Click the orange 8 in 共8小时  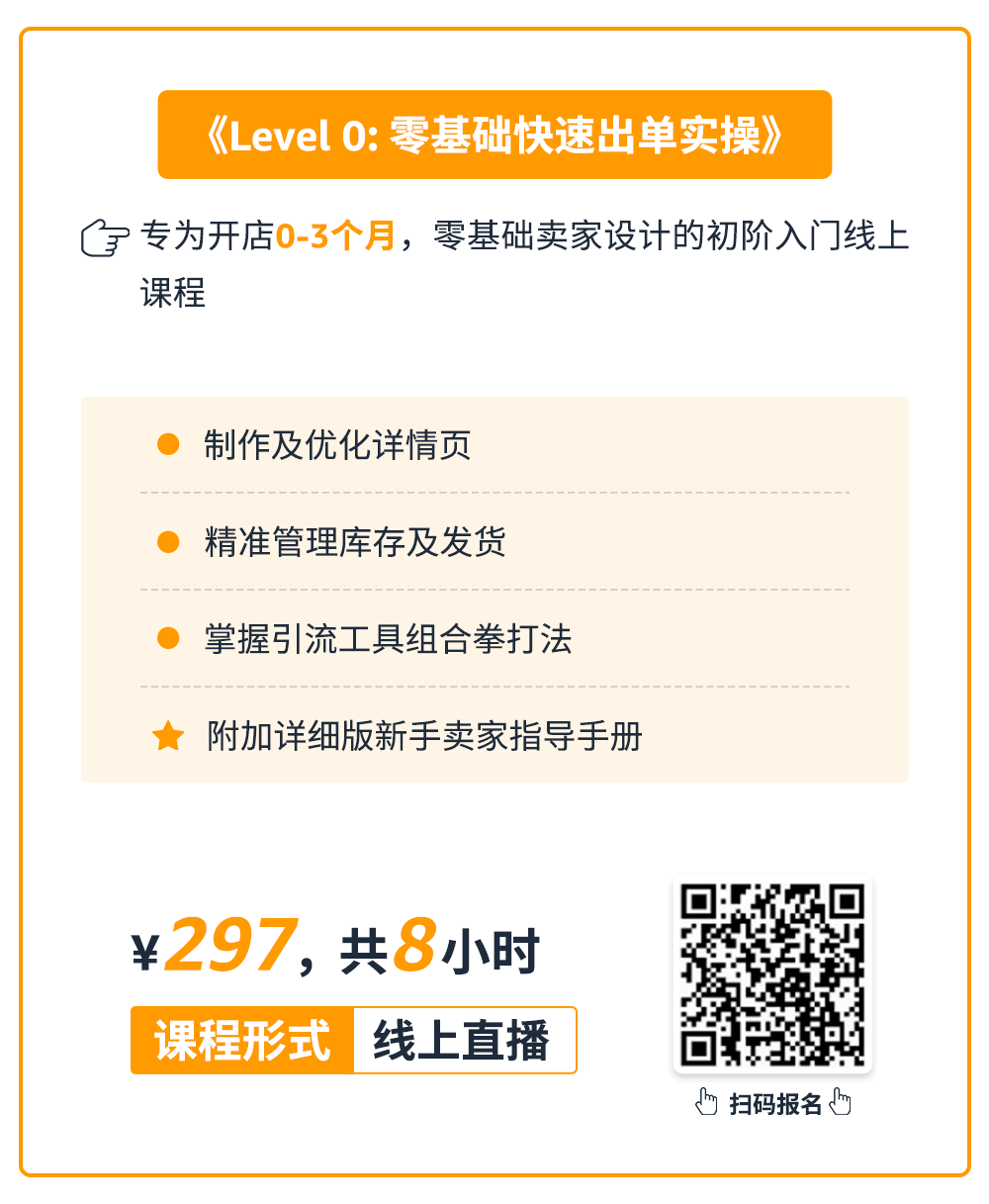pos(414,945)
